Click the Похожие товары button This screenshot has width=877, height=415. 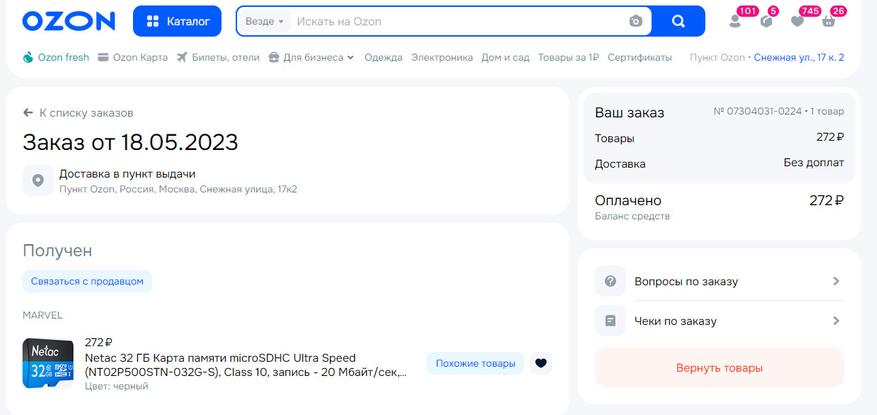475,363
